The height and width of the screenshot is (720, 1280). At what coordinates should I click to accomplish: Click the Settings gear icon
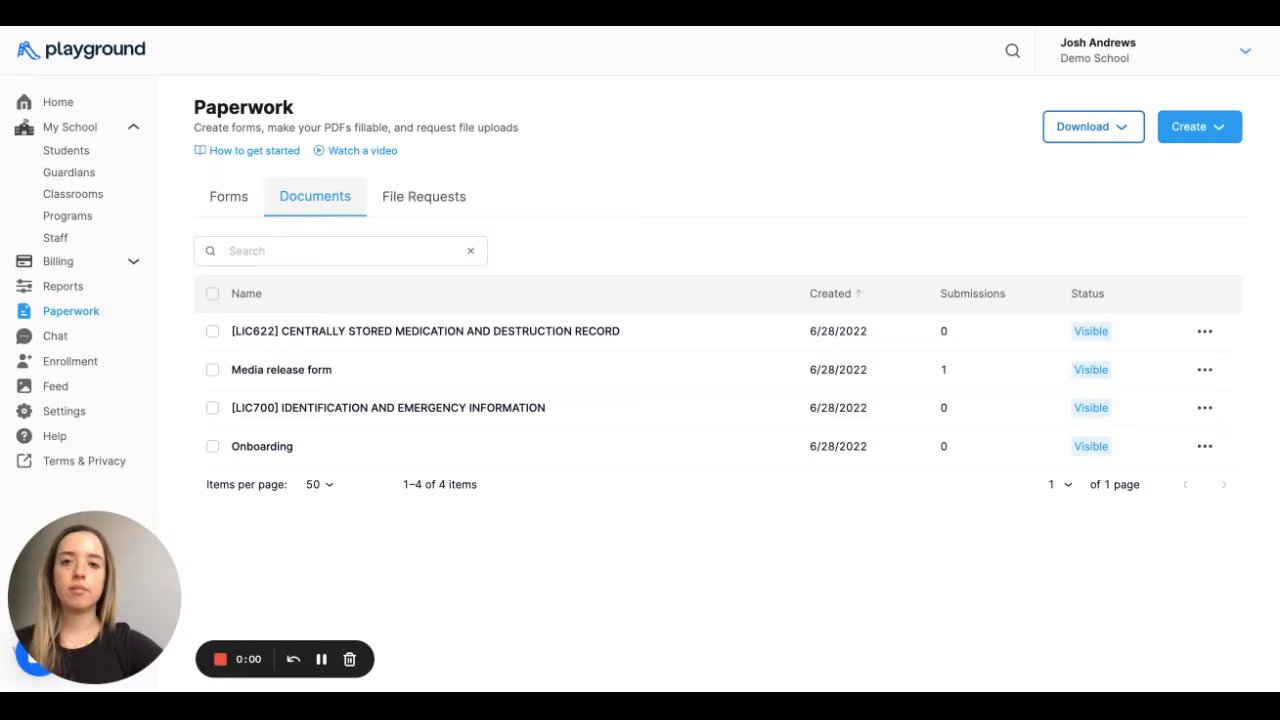pyautogui.click(x=24, y=411)
